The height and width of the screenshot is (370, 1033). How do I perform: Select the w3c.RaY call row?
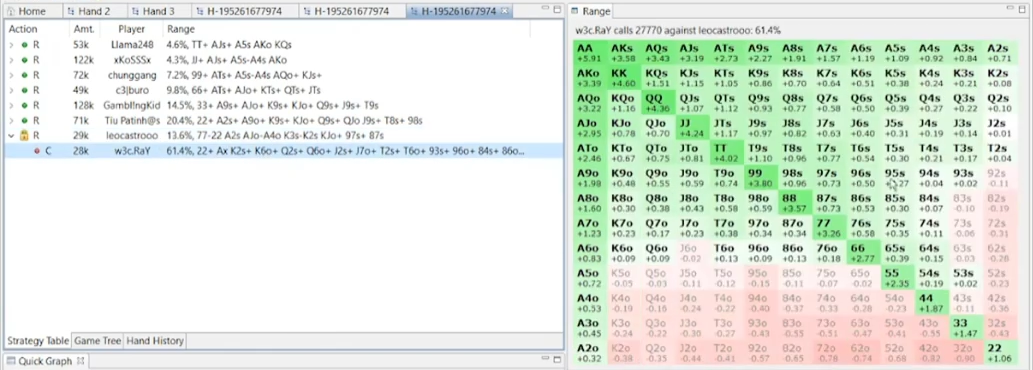click(283, 151)
